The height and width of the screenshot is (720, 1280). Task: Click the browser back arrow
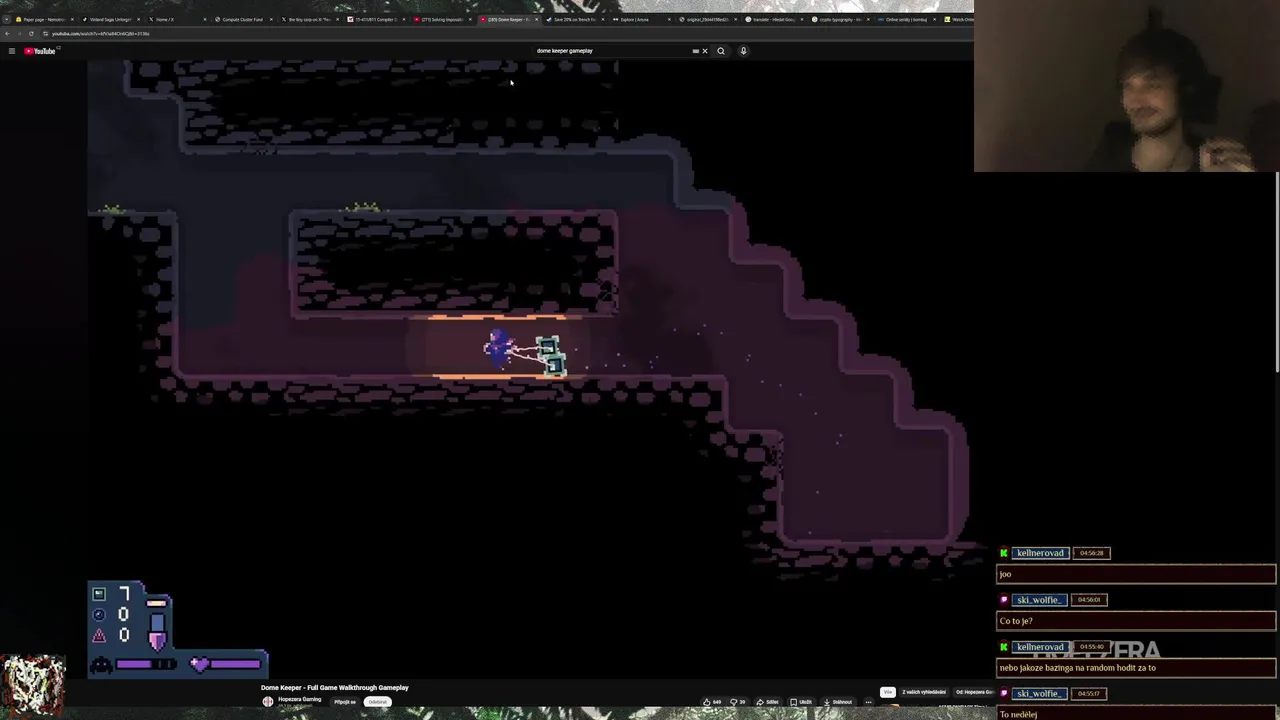(7, 34)
